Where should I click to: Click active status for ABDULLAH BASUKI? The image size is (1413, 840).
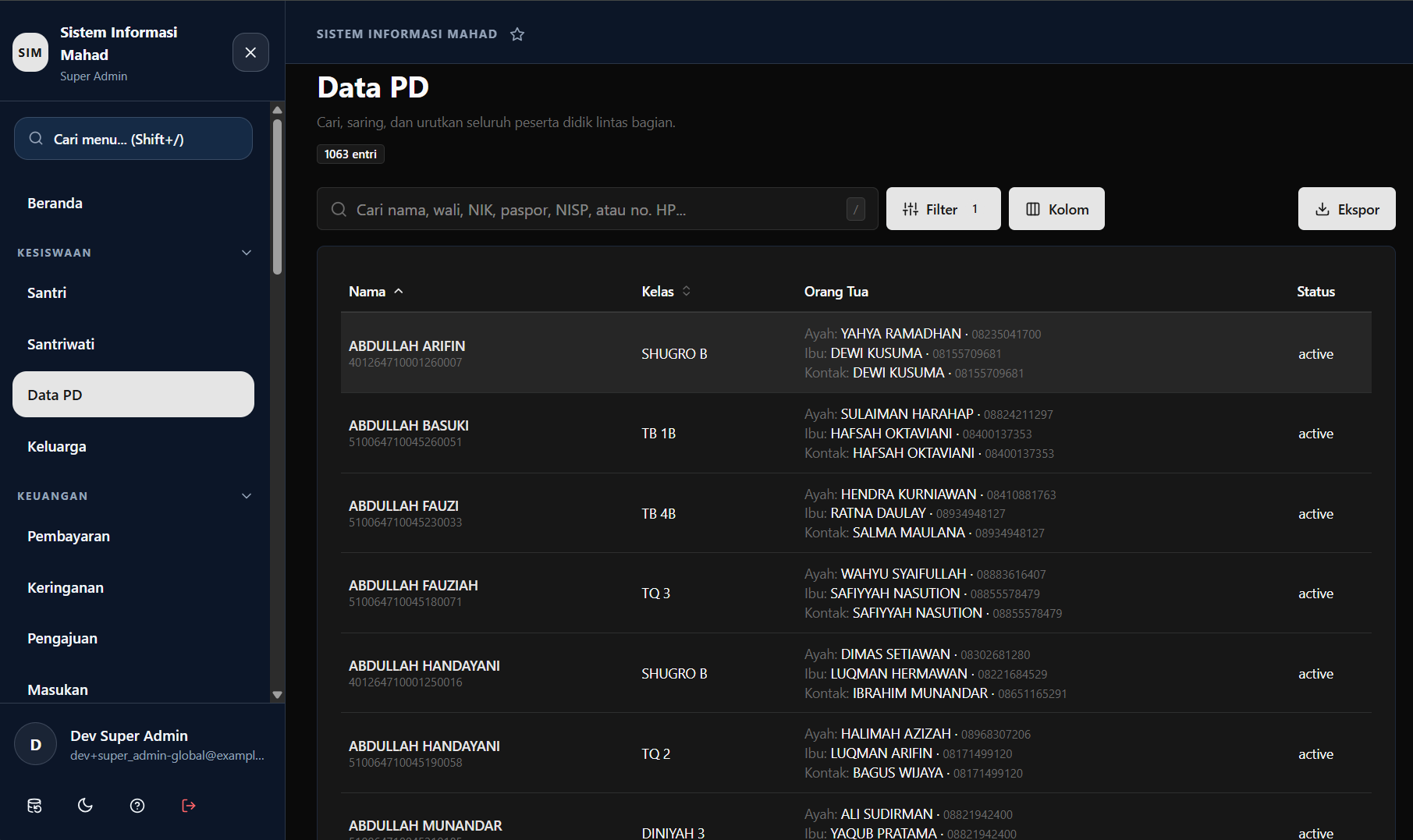coord(1315,434)
